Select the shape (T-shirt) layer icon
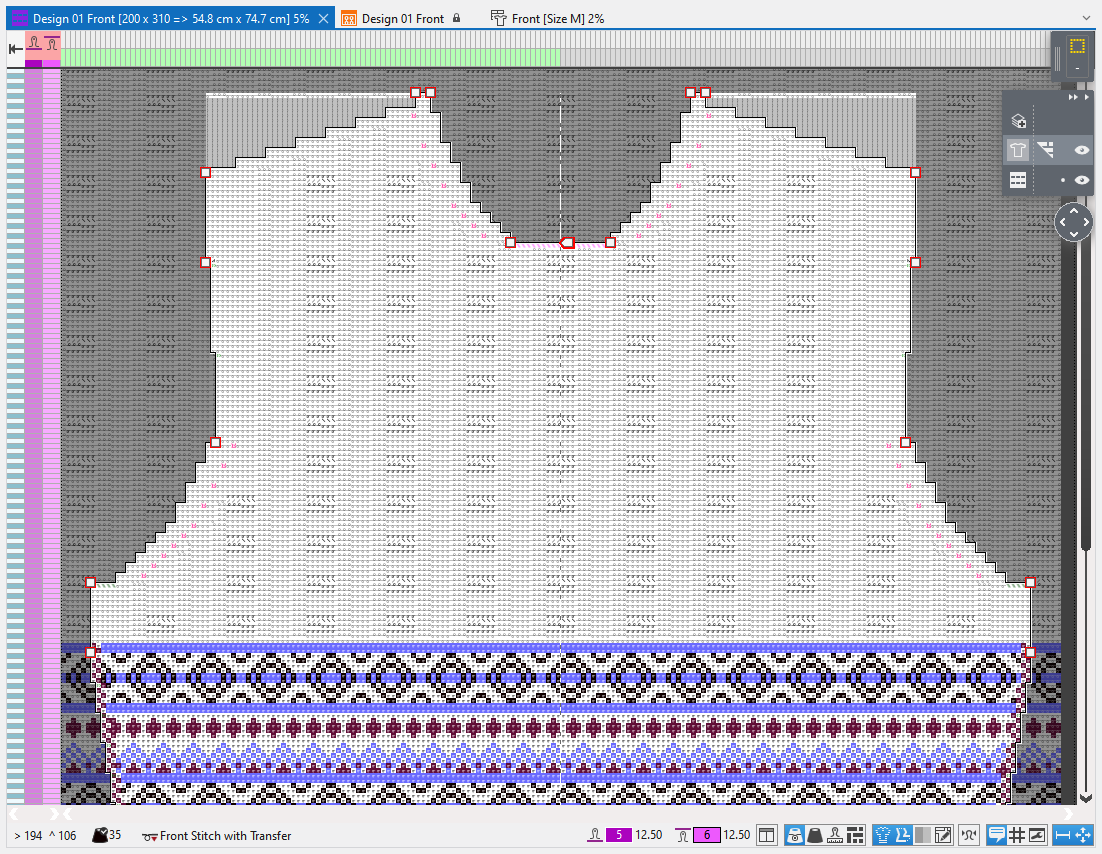This screenshot has height=854, width=1102. (1018, 150)
